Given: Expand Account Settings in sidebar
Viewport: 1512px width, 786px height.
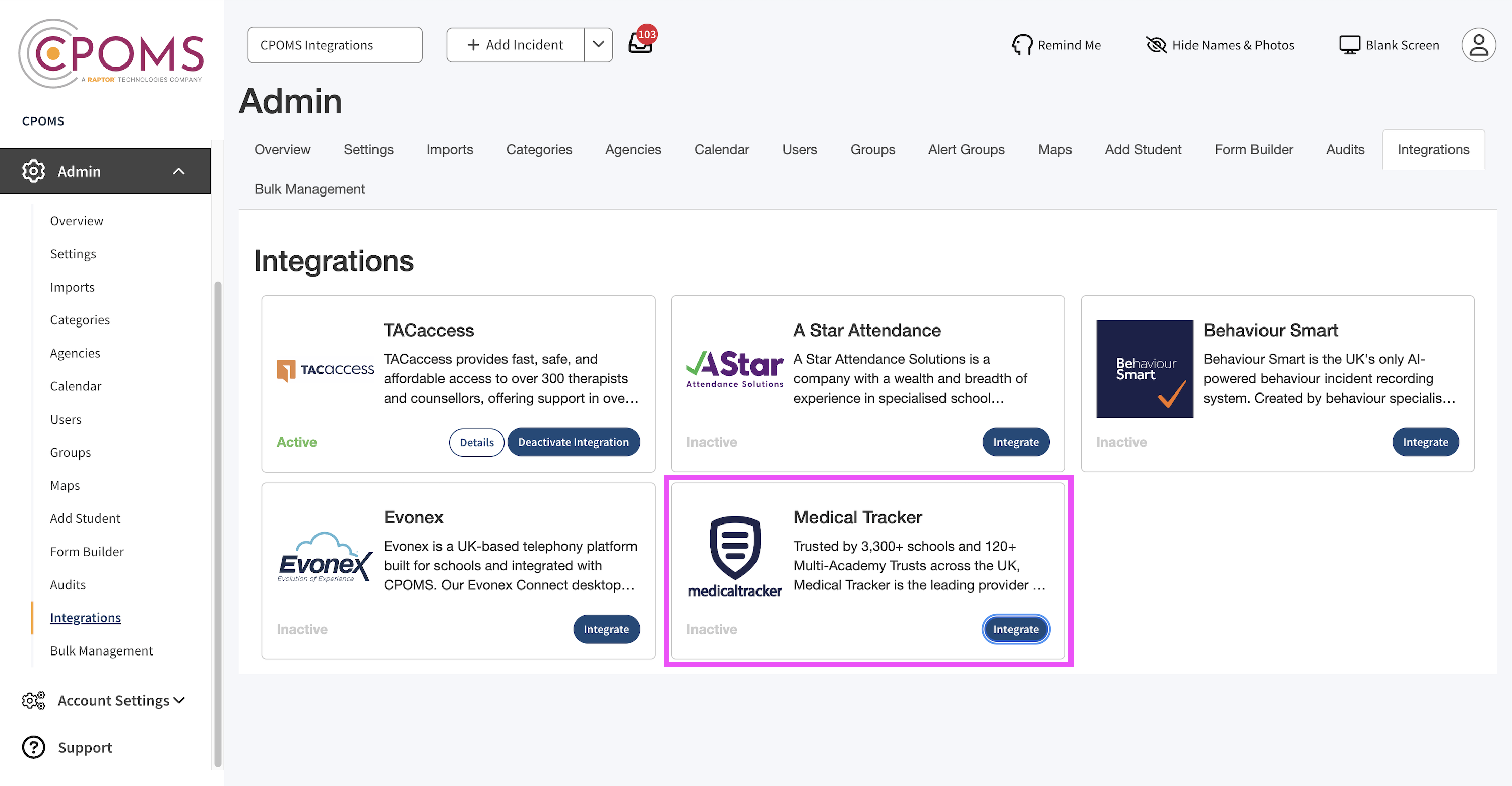Looking at the screenshot, I should point(179,700).
